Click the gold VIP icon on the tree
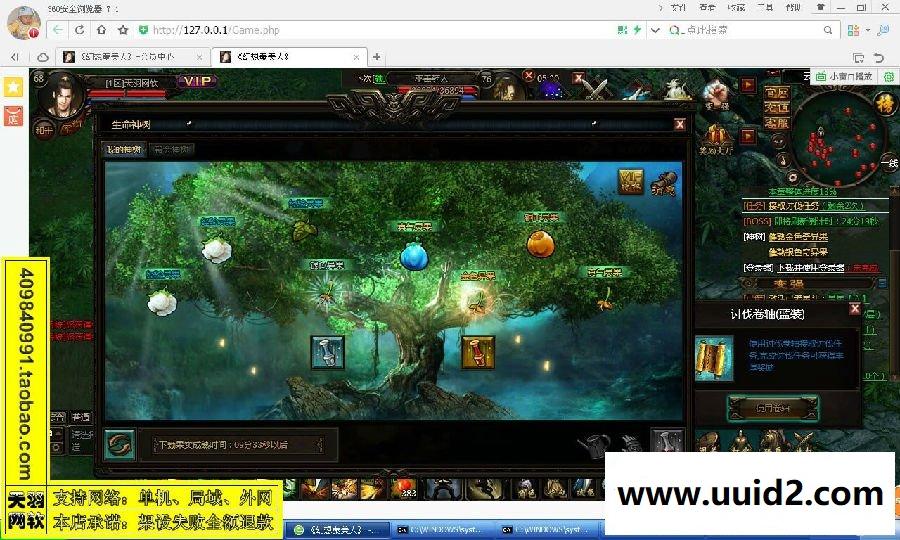The image size is (900, 540). [631, 181]
